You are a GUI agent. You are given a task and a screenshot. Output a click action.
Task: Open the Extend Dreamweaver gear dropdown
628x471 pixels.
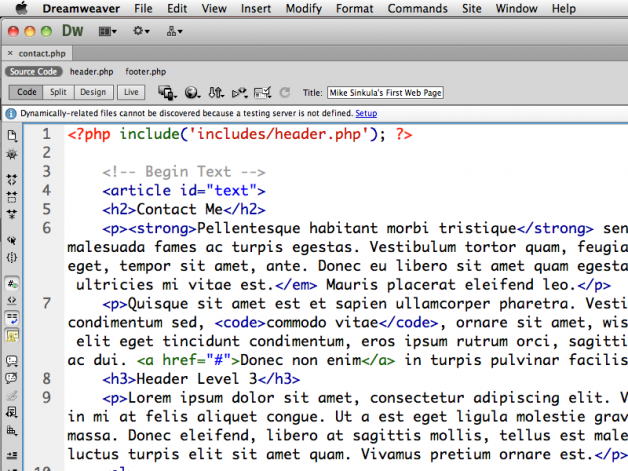tap(141, 31)
